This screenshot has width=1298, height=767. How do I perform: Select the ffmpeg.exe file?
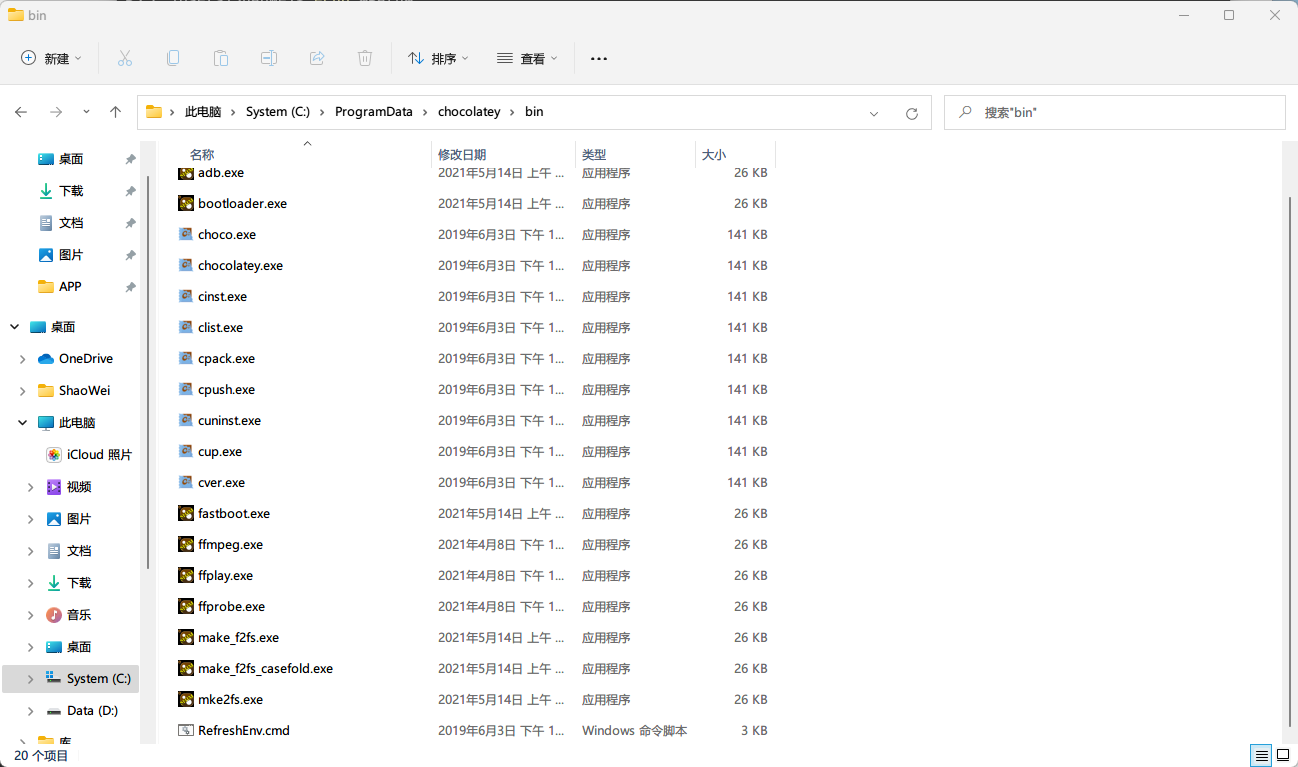click(x=230, y=545)
